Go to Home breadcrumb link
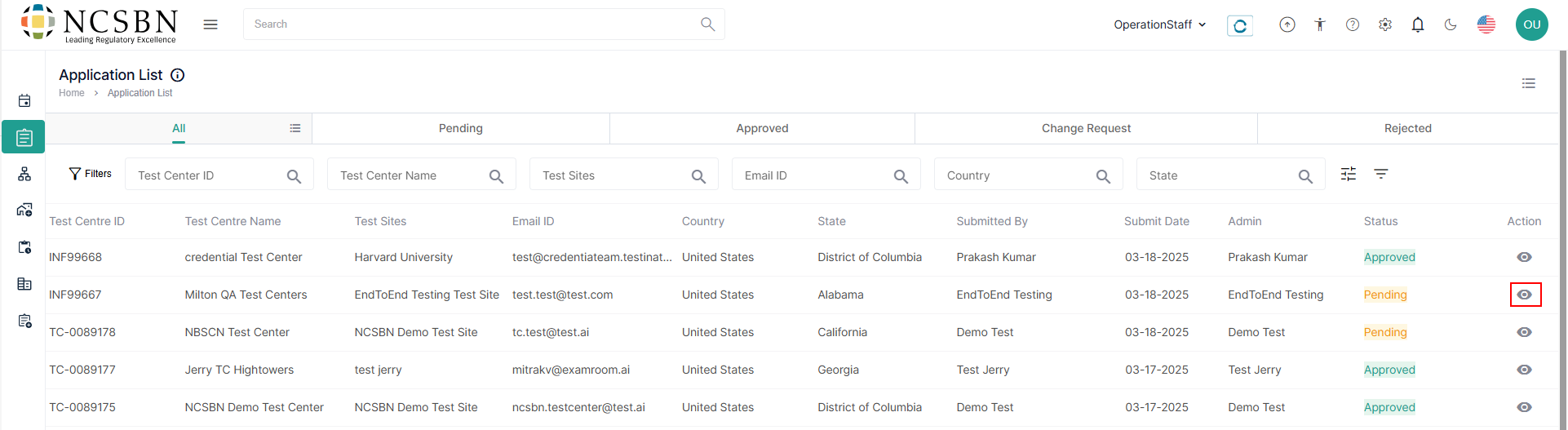Viewport: 1568px width, 430px height. tap(72, 93)
